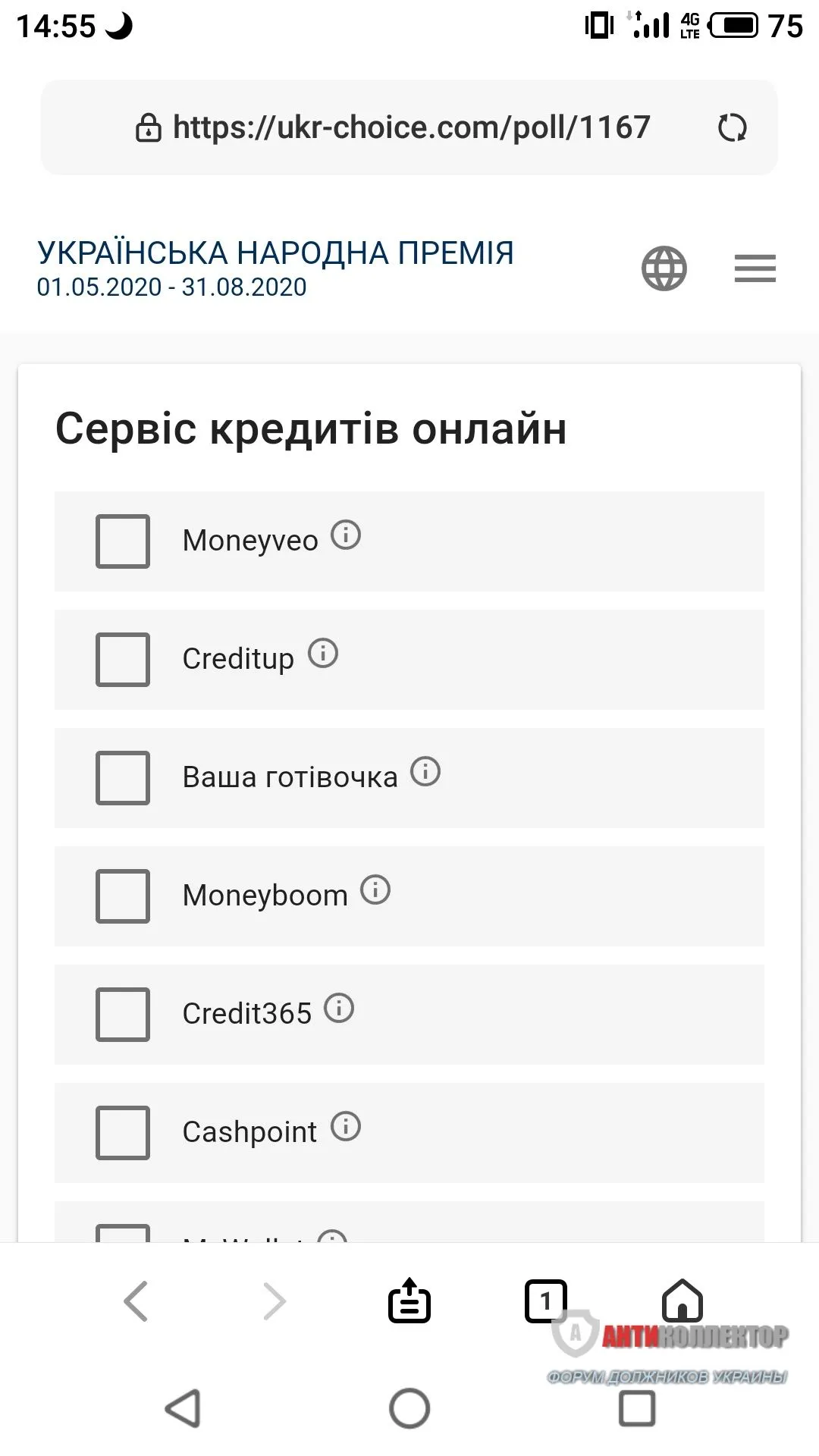Enable the Moneyboom checkbox

pos(123,896)
